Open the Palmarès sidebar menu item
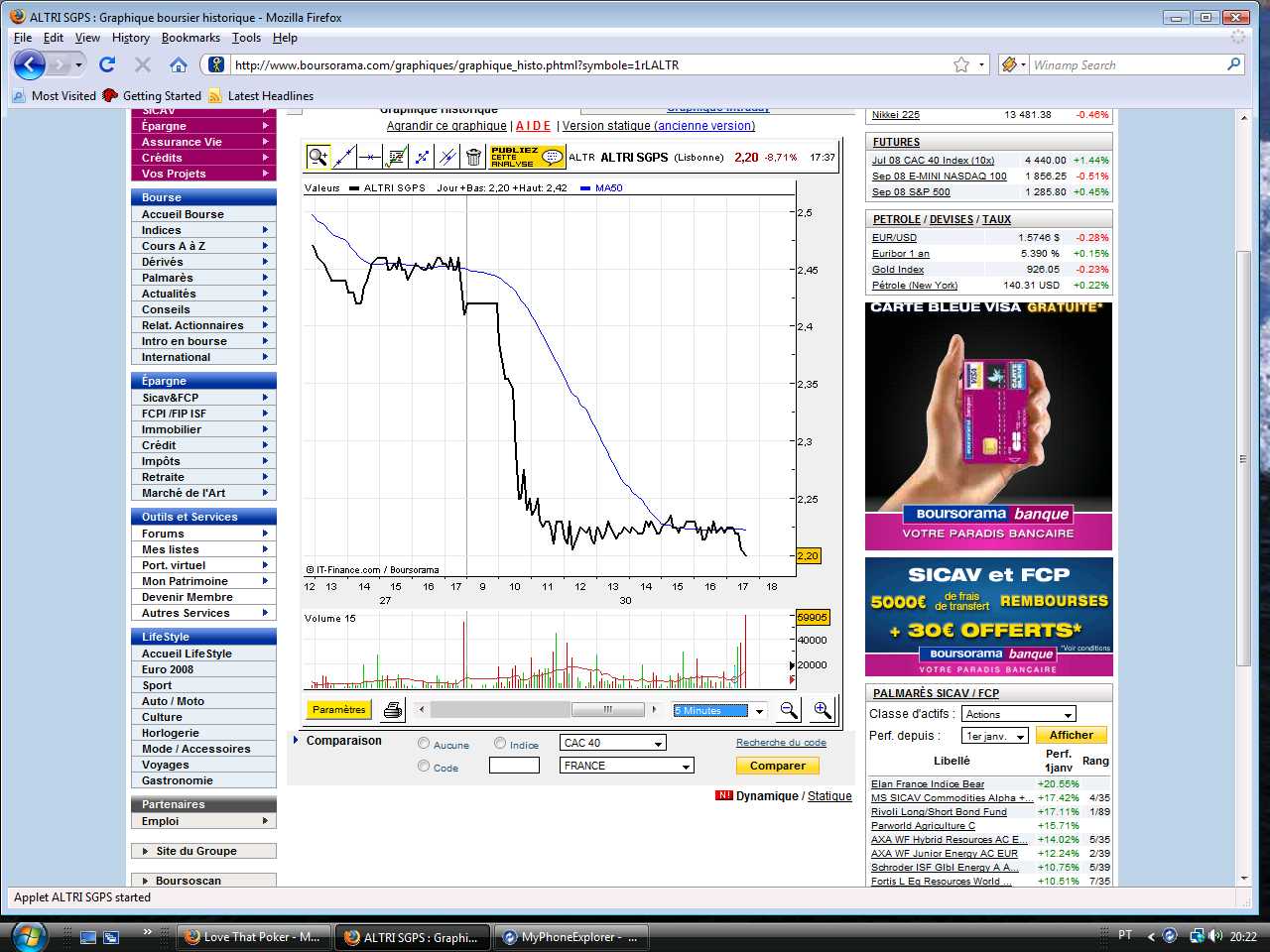Screen dimensions: 1270x952 pyautogui.click(x=203, y=278)
